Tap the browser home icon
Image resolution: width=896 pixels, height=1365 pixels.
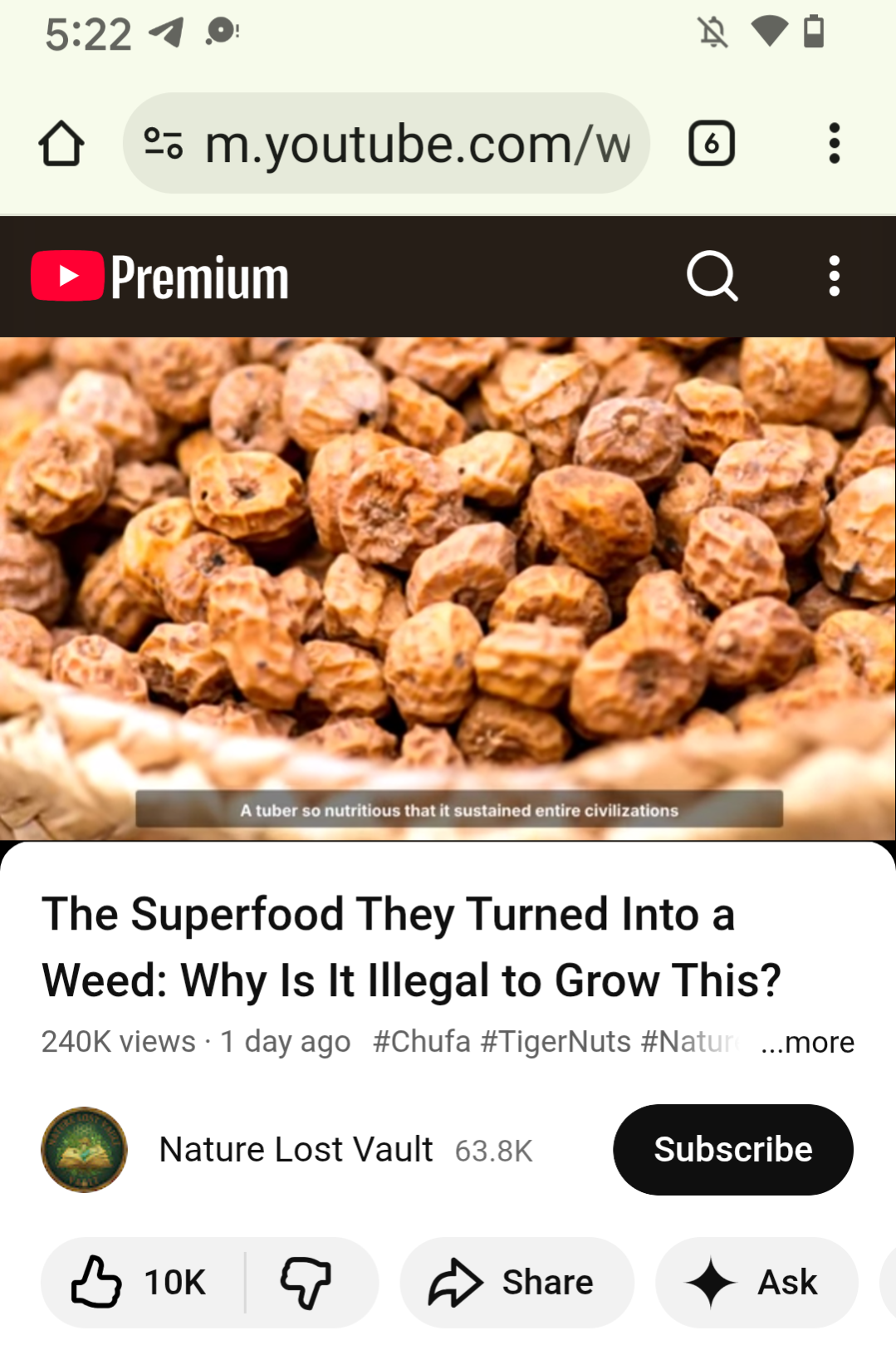[61, 144]
